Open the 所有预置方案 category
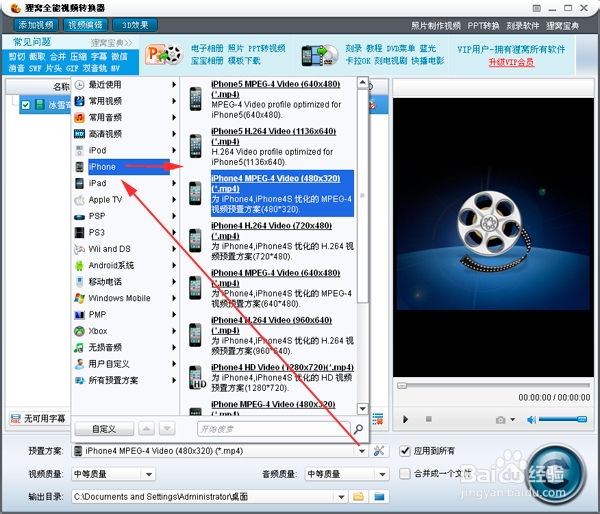The height and width of the screenshot is (514, 600). tap(125, 380)
